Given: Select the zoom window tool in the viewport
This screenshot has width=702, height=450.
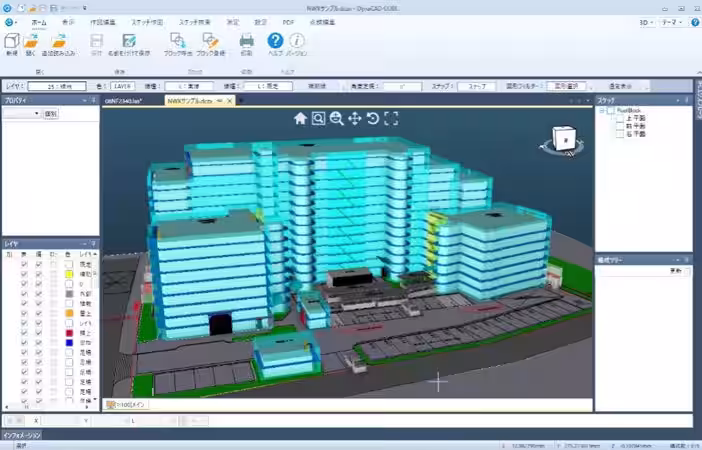Looking at the screenshot, I should point(318,119).
